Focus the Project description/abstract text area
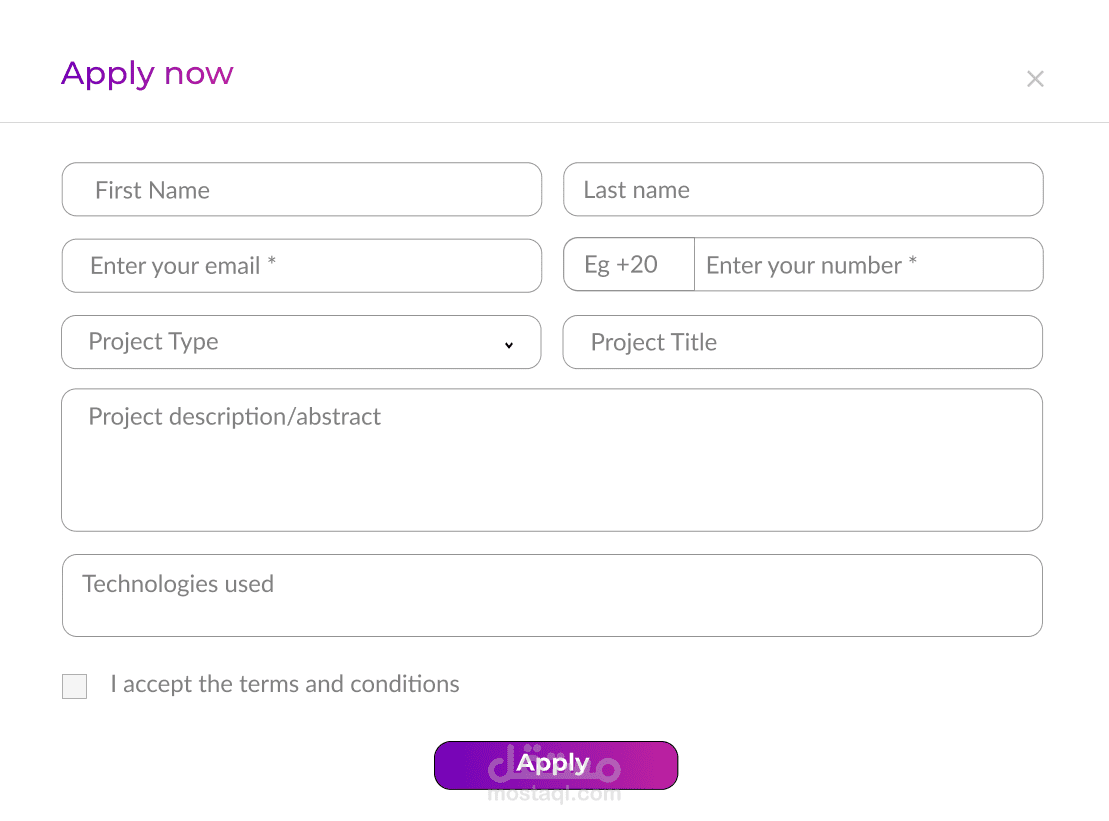The image size is (1109, 821). pyautogui.click(x=551, y=460)
